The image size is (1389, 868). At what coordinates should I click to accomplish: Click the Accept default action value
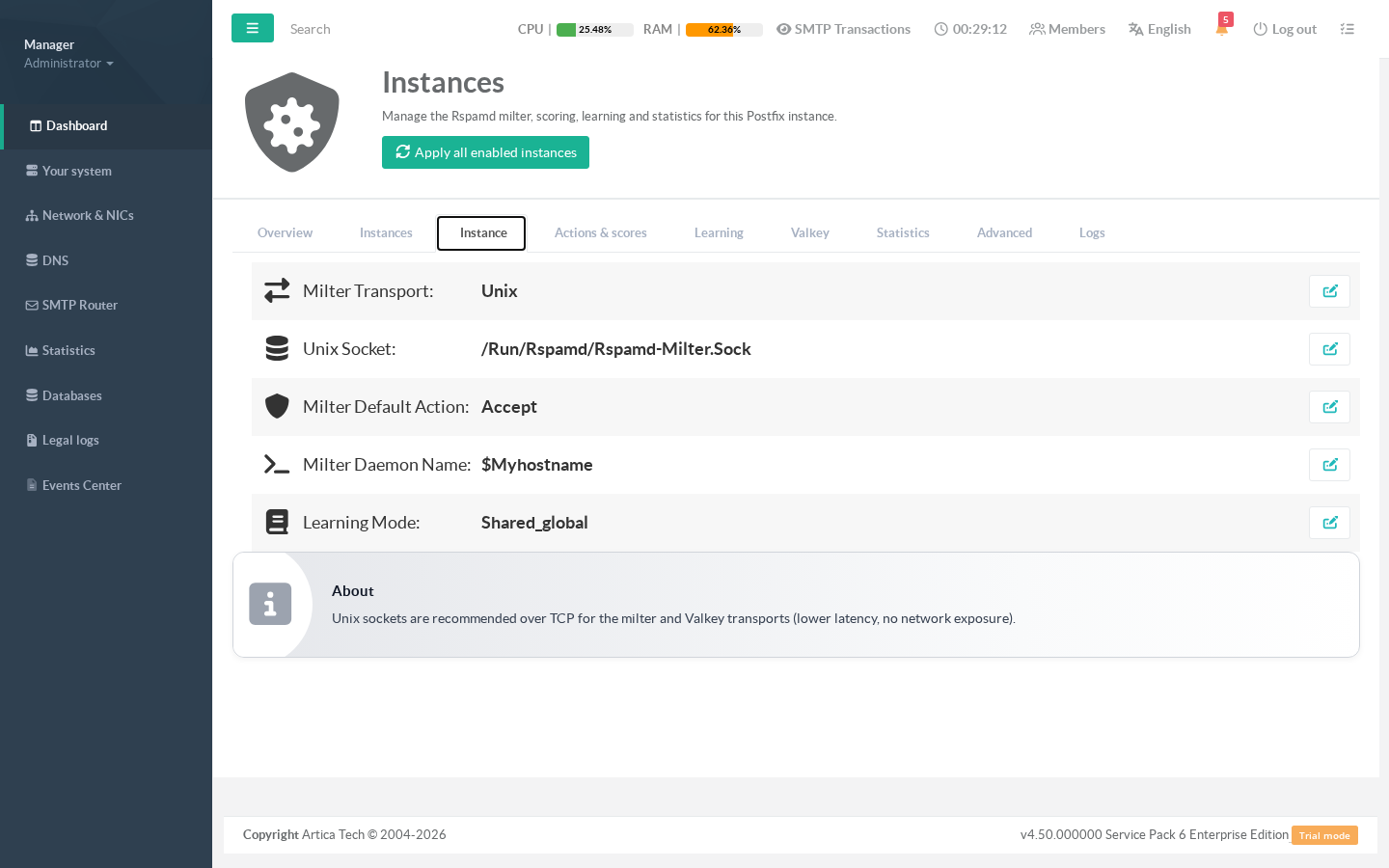(x=509, y=407)
